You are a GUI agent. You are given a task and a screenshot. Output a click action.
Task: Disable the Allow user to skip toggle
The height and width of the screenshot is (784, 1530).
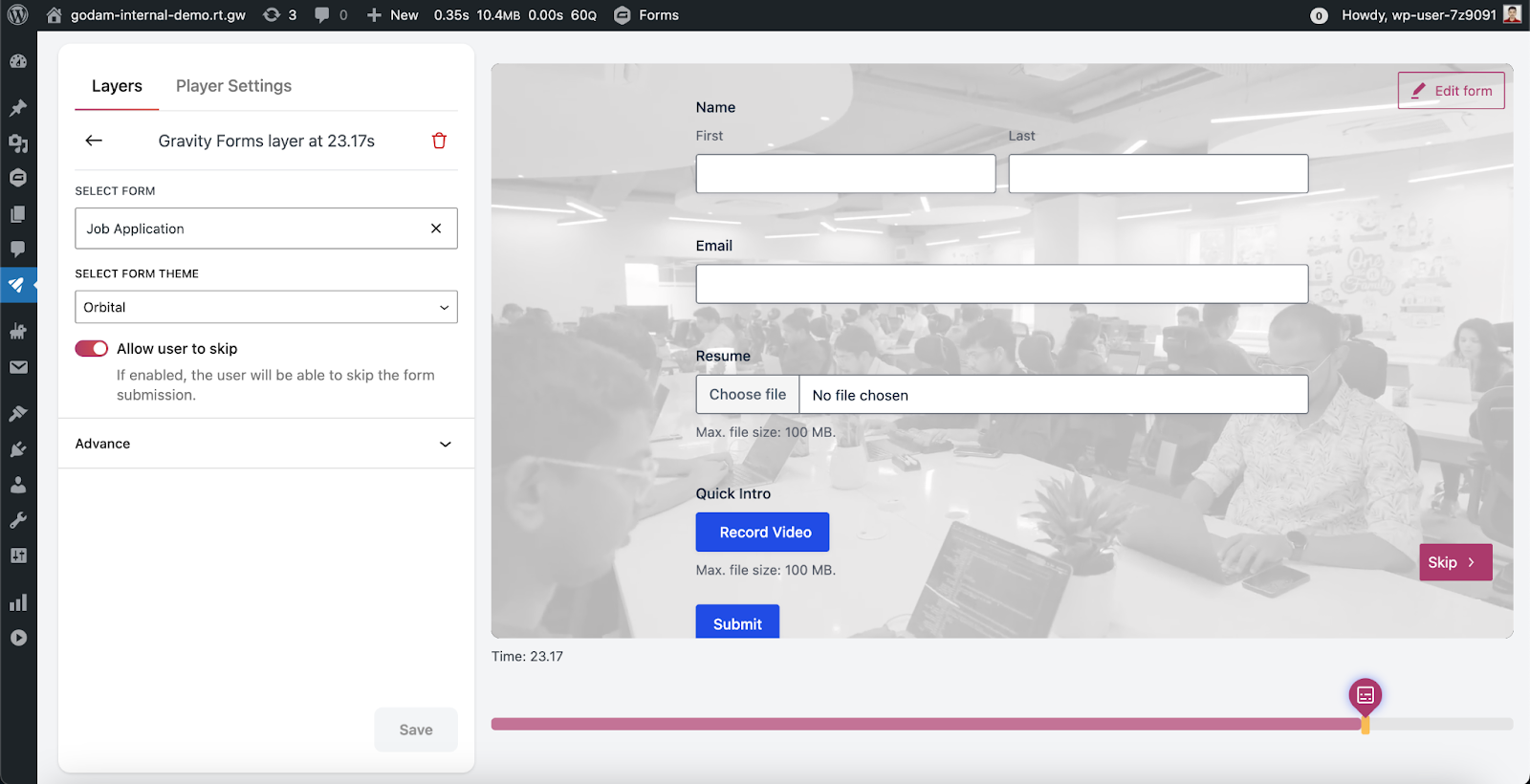92,348
